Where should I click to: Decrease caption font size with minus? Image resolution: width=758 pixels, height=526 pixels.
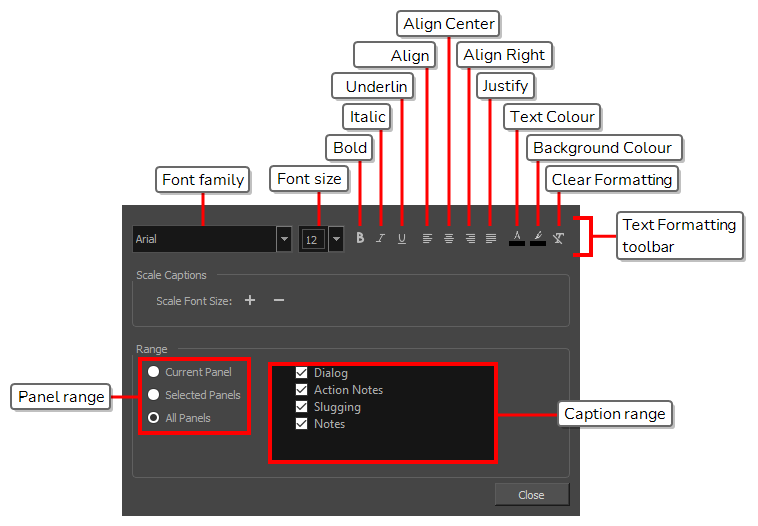coord(278,300)
